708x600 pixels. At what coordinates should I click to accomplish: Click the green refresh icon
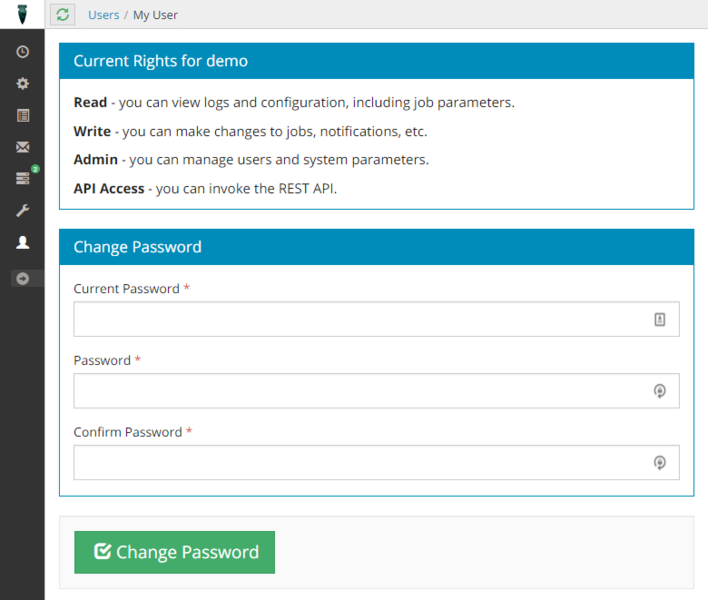tap(63, 14)
